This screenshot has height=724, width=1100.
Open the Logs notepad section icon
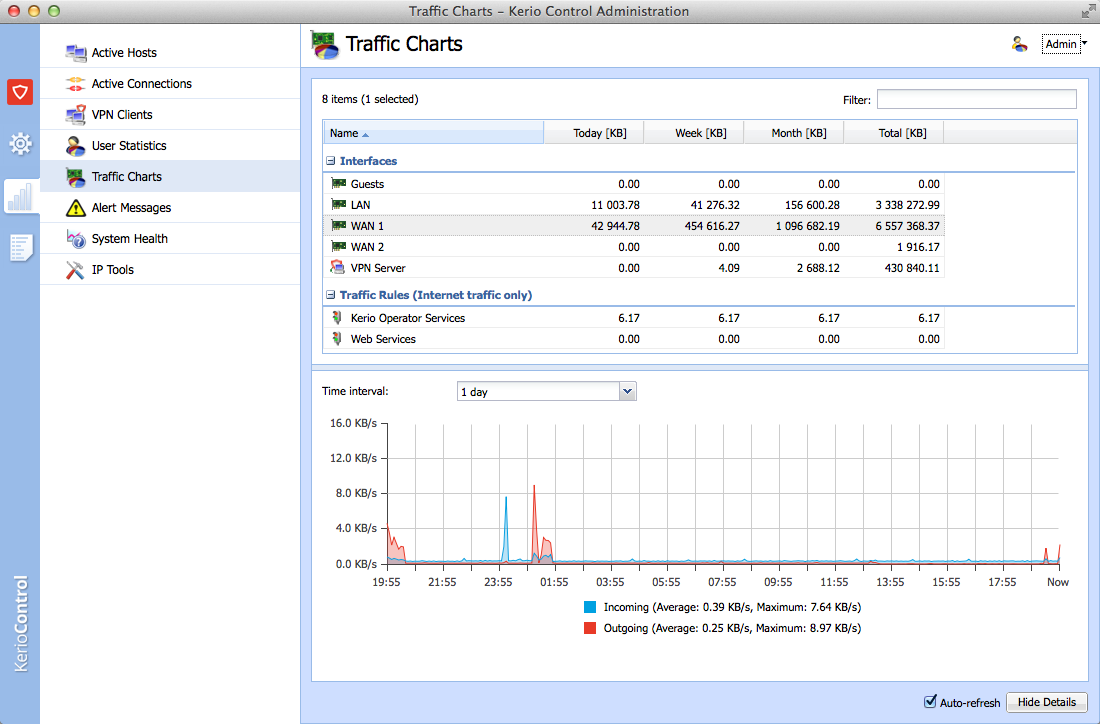pyautogui.click(x=20, y=248)
